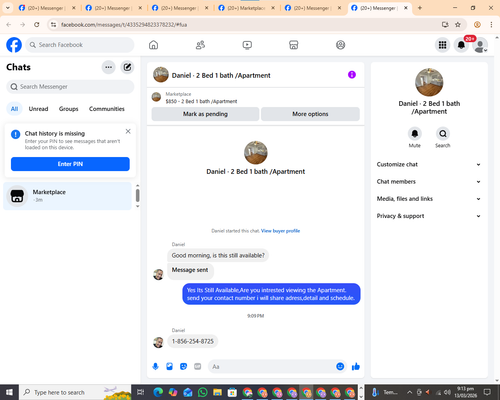Click Daniel's avatar beside phone number message
The height and width of the screenshot is (400, 500).
tap(158, 342)
